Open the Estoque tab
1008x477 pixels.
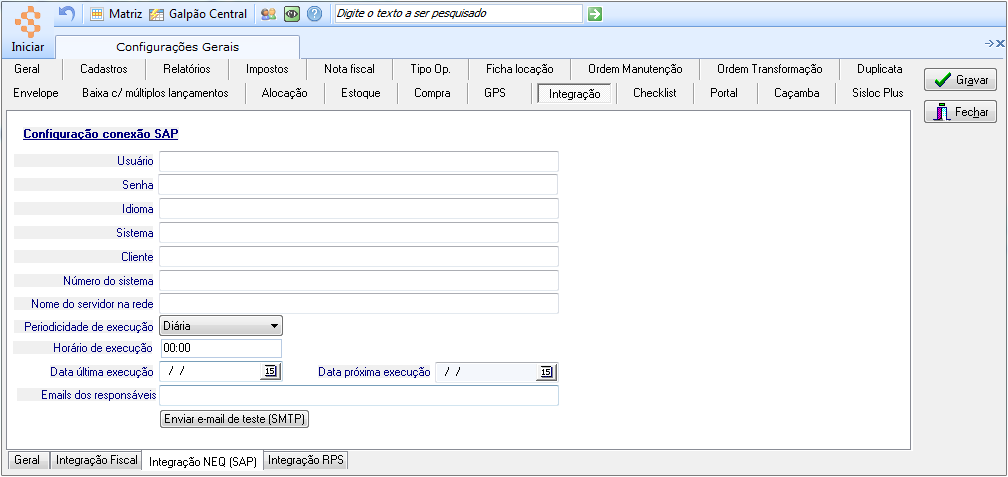[x=361, y=93]
